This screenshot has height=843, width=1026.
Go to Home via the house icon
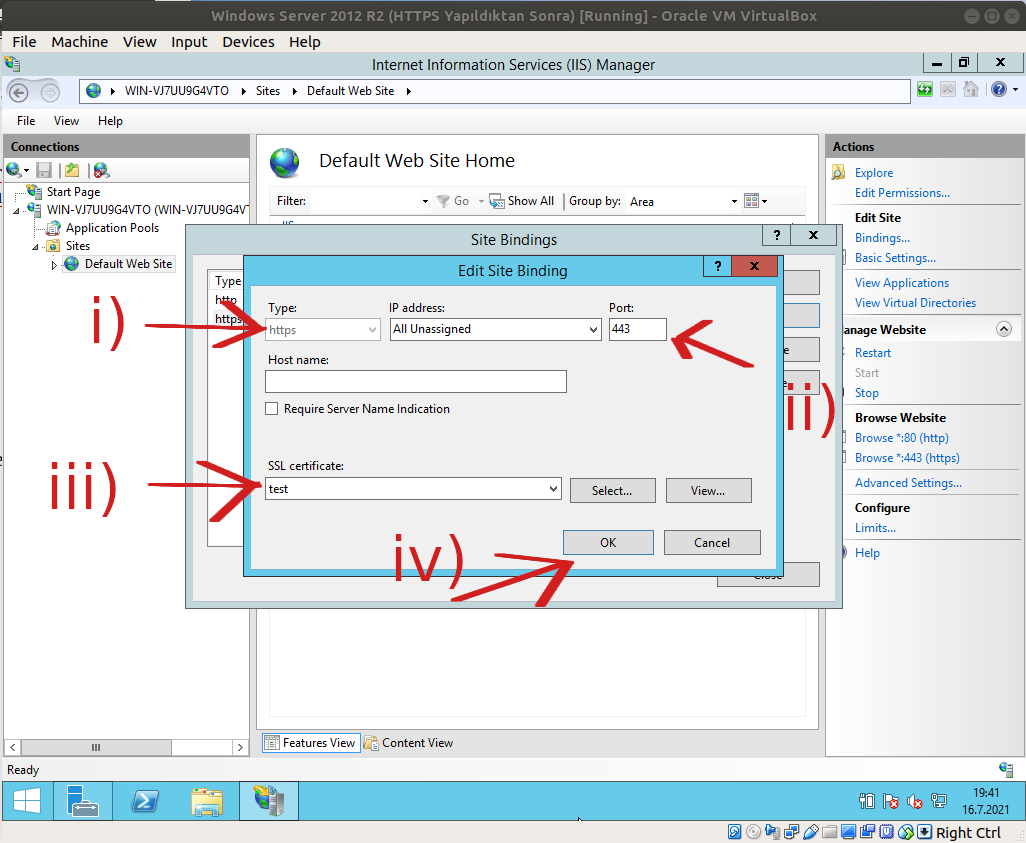point(971,90)
